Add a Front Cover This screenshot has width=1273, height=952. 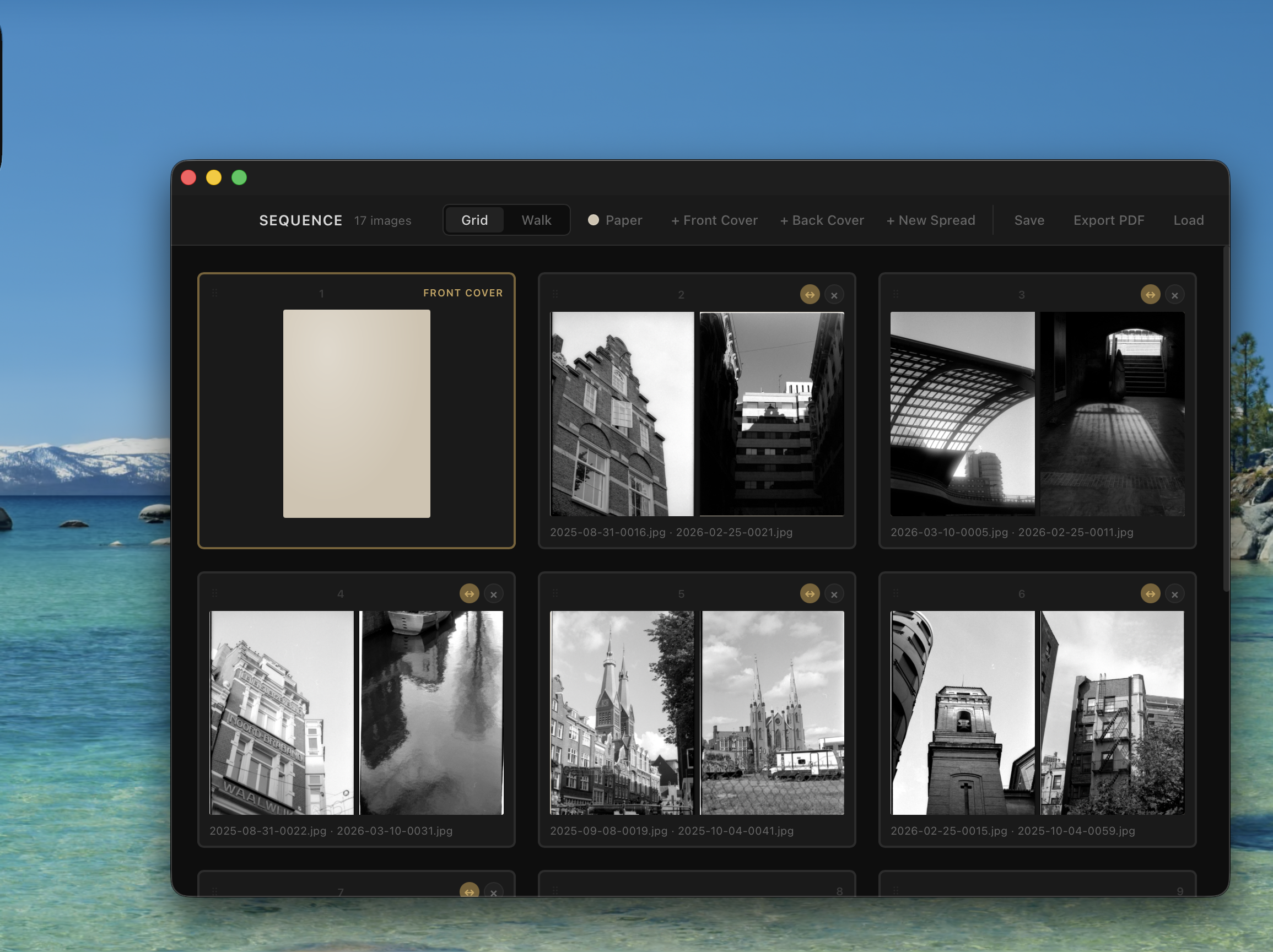coord(714,220)
